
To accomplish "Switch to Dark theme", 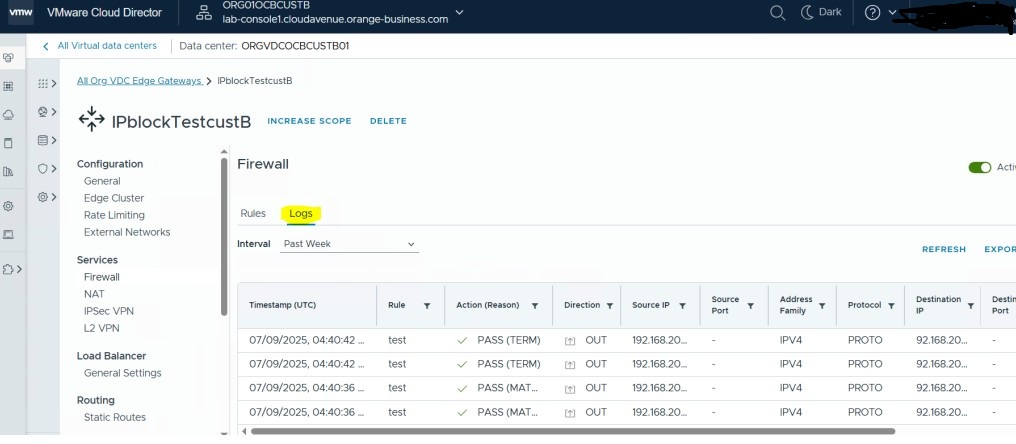I will point(822,13).
